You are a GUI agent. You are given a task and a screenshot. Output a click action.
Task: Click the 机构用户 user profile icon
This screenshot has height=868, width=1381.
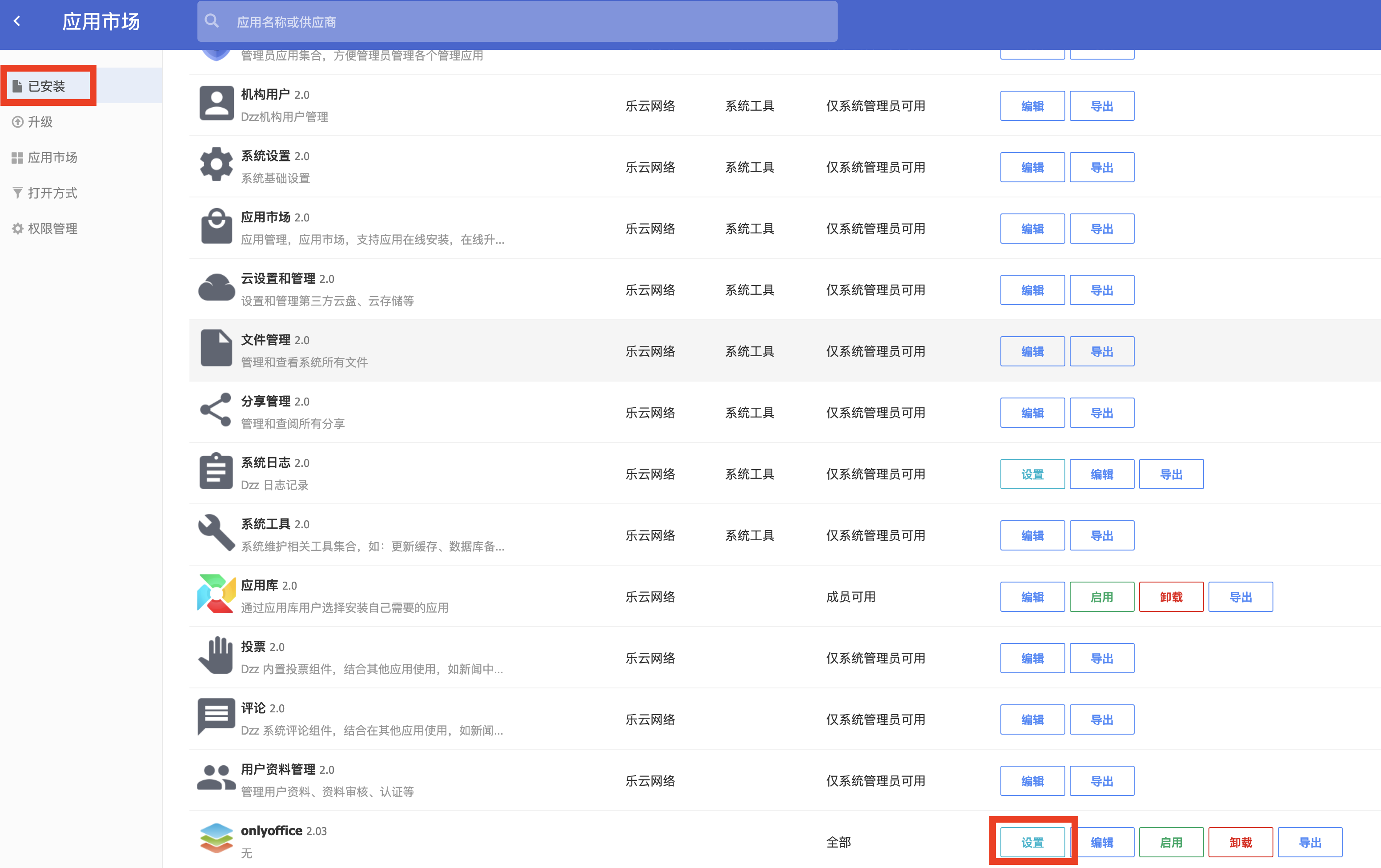216,104
